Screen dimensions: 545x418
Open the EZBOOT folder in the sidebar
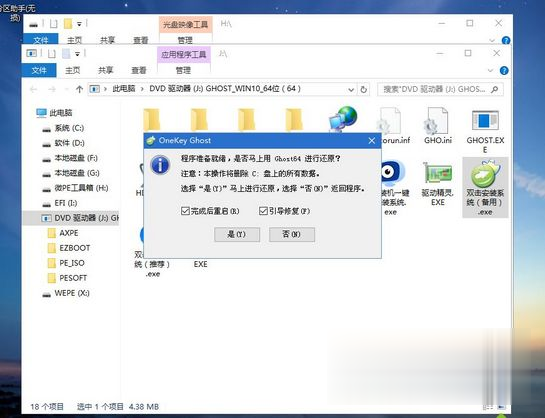click(x=75, y=248)
